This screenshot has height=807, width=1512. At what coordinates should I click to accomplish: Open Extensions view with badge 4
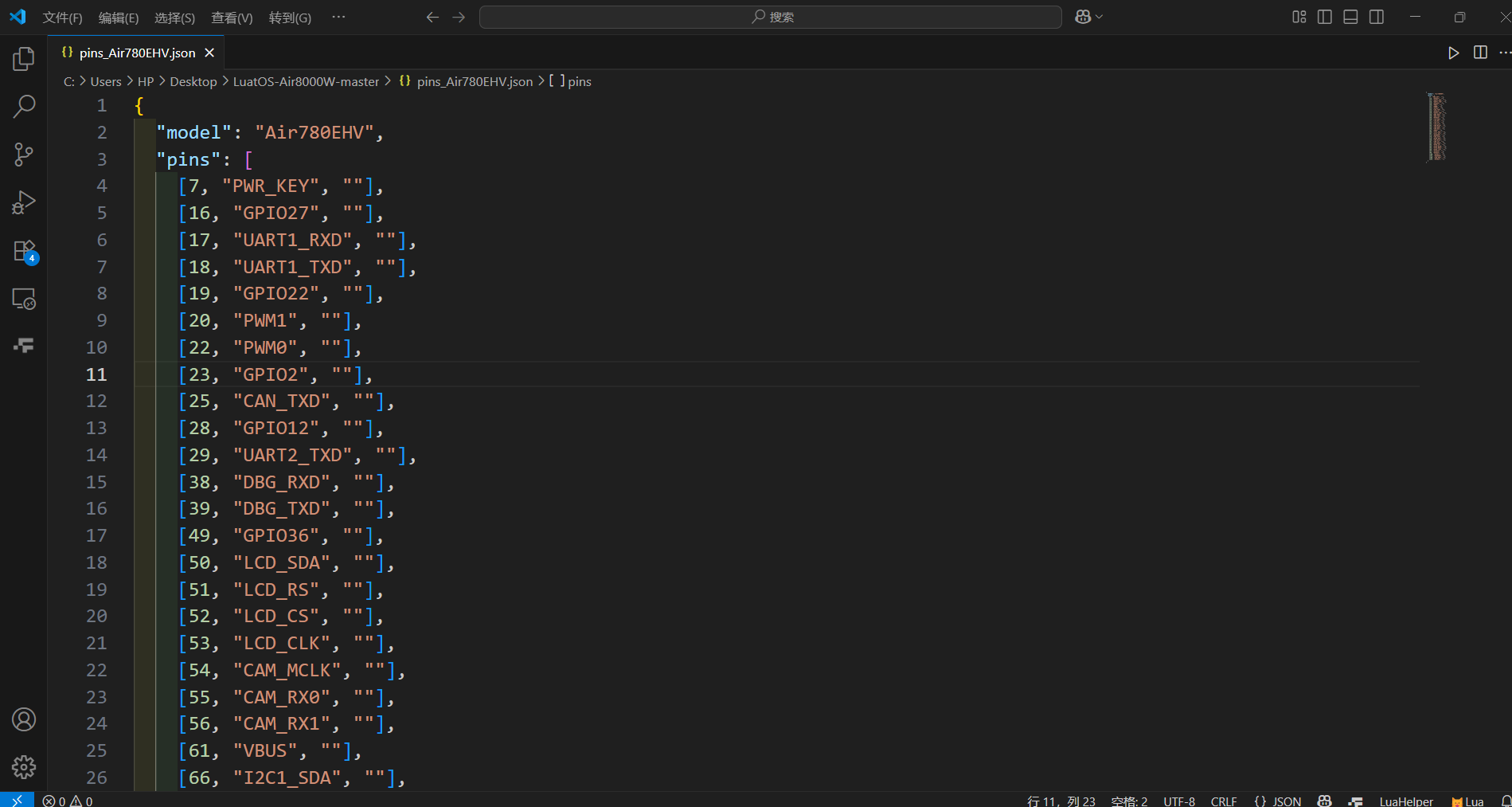[x=24, y=251]
